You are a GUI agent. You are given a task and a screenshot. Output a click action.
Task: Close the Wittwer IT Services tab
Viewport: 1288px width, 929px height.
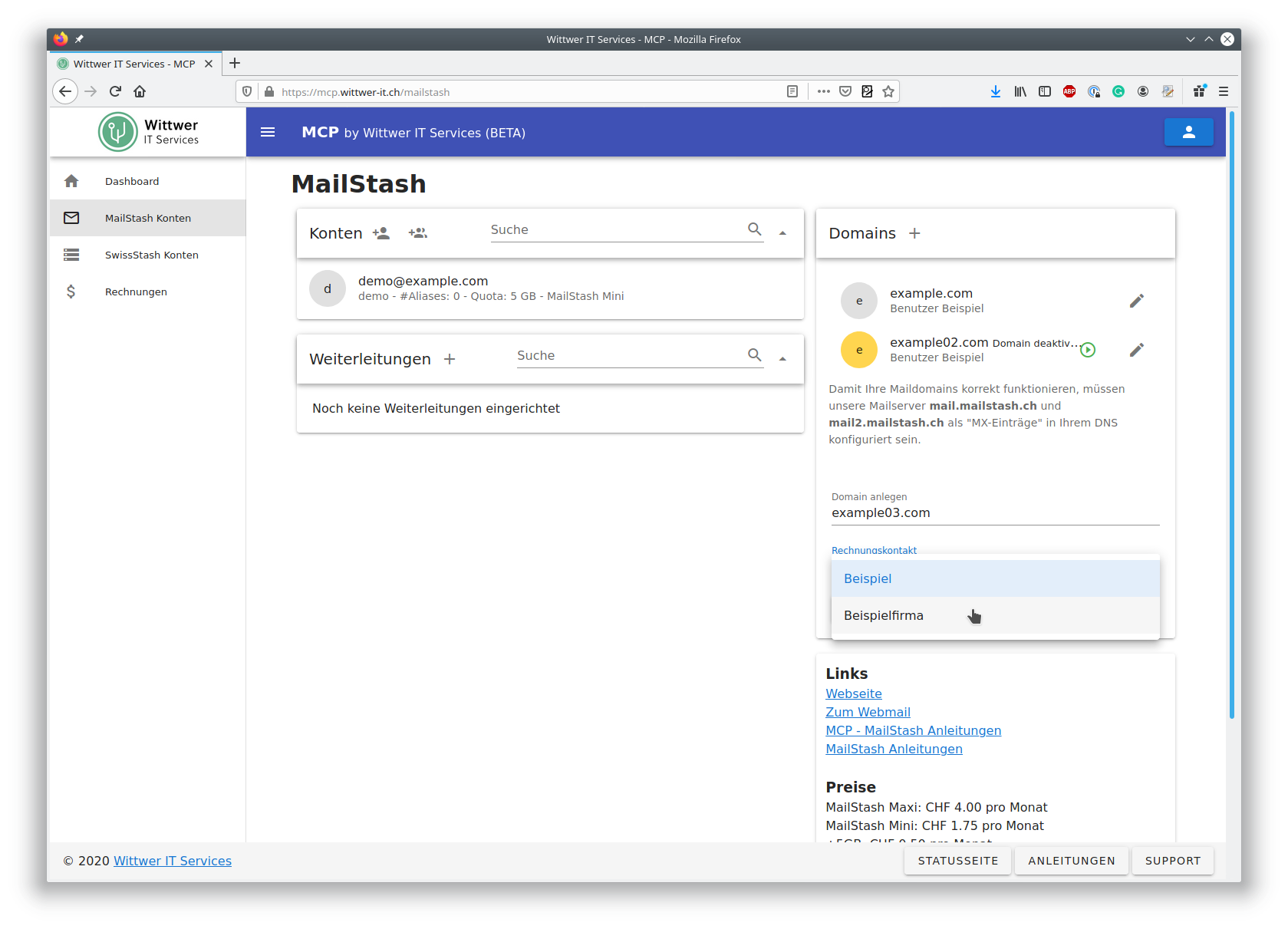[x=209, y=64]
